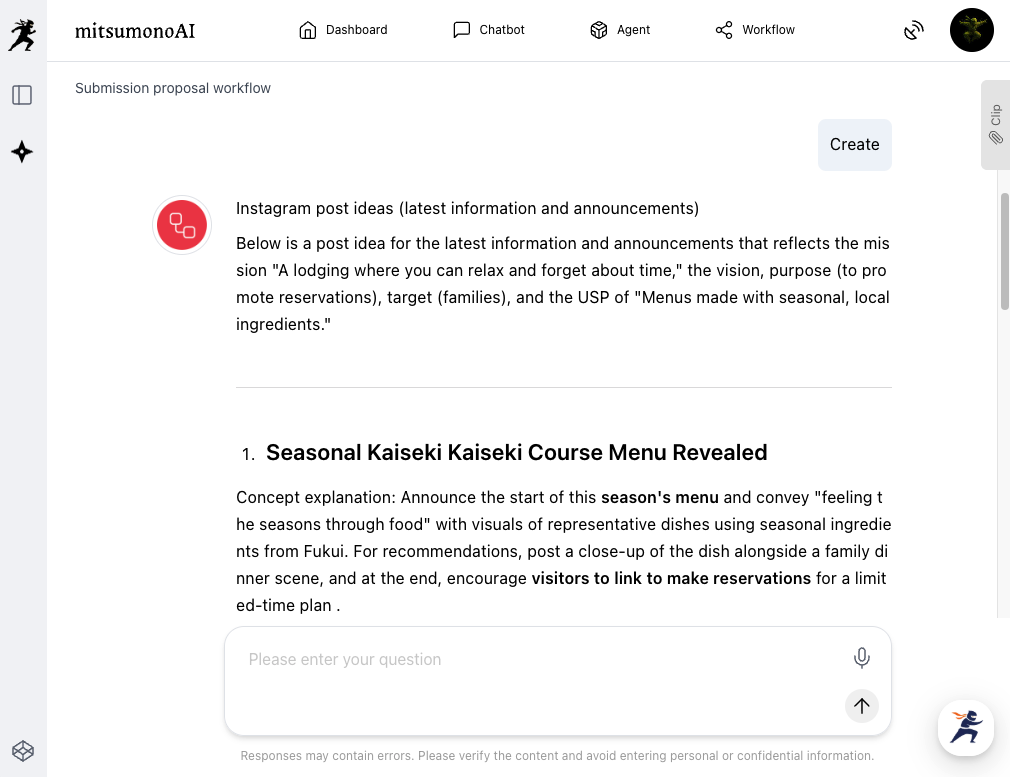Go to the Agent tab

pyautogui.click(x=620, y=30)
